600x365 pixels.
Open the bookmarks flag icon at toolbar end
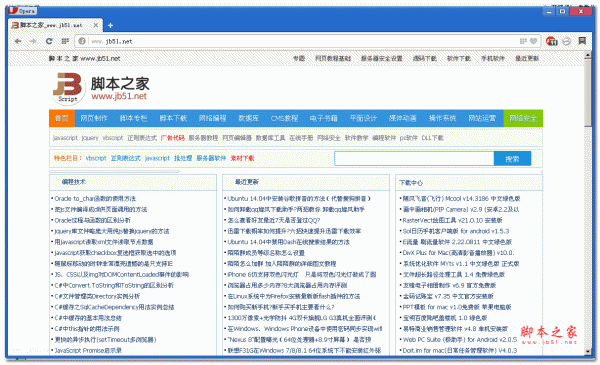(582, 41)
